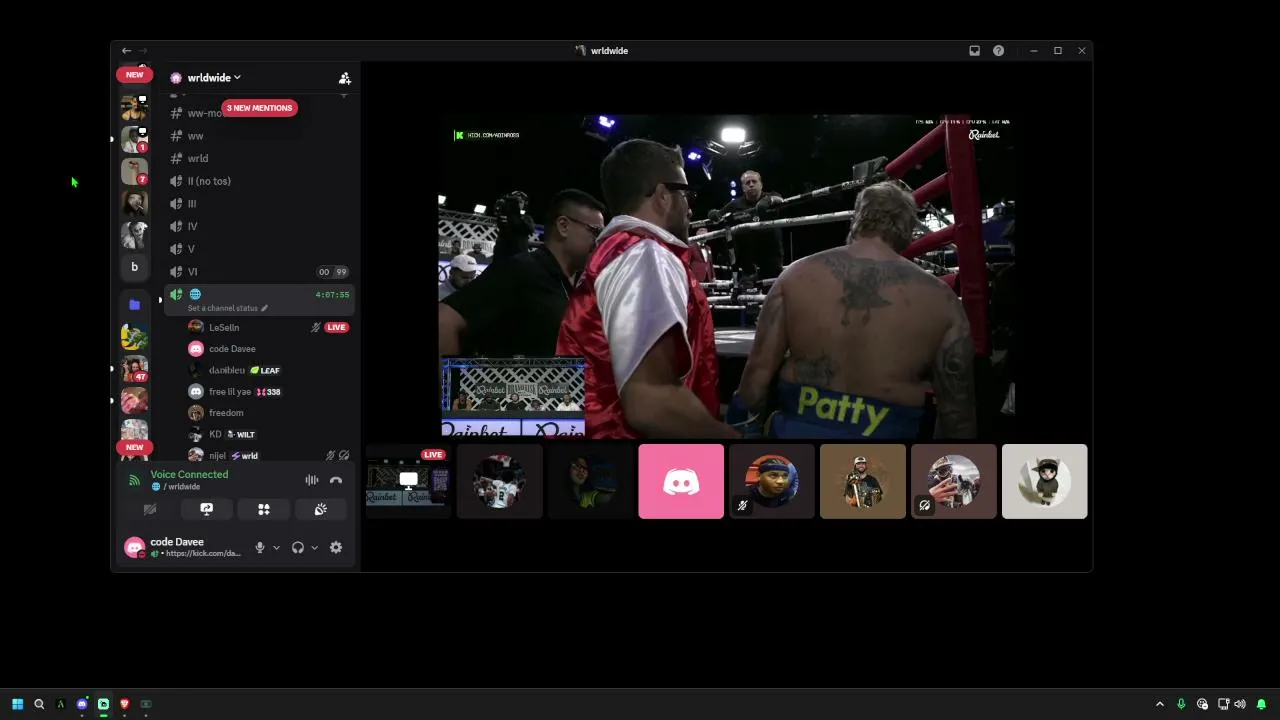Open the Invite People icon
Viewport: 1280px width, 720px height.
tap(344, 78)
